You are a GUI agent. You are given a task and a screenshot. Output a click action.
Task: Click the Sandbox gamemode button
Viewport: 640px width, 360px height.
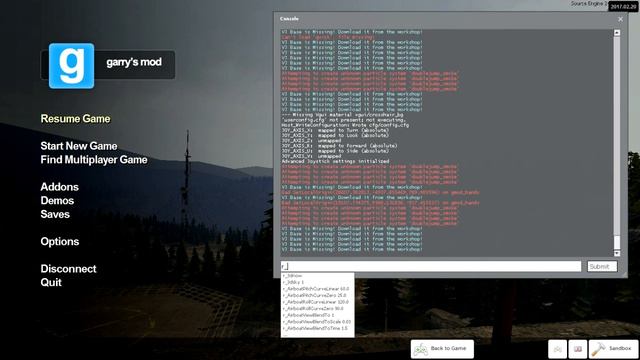point(614,349)
